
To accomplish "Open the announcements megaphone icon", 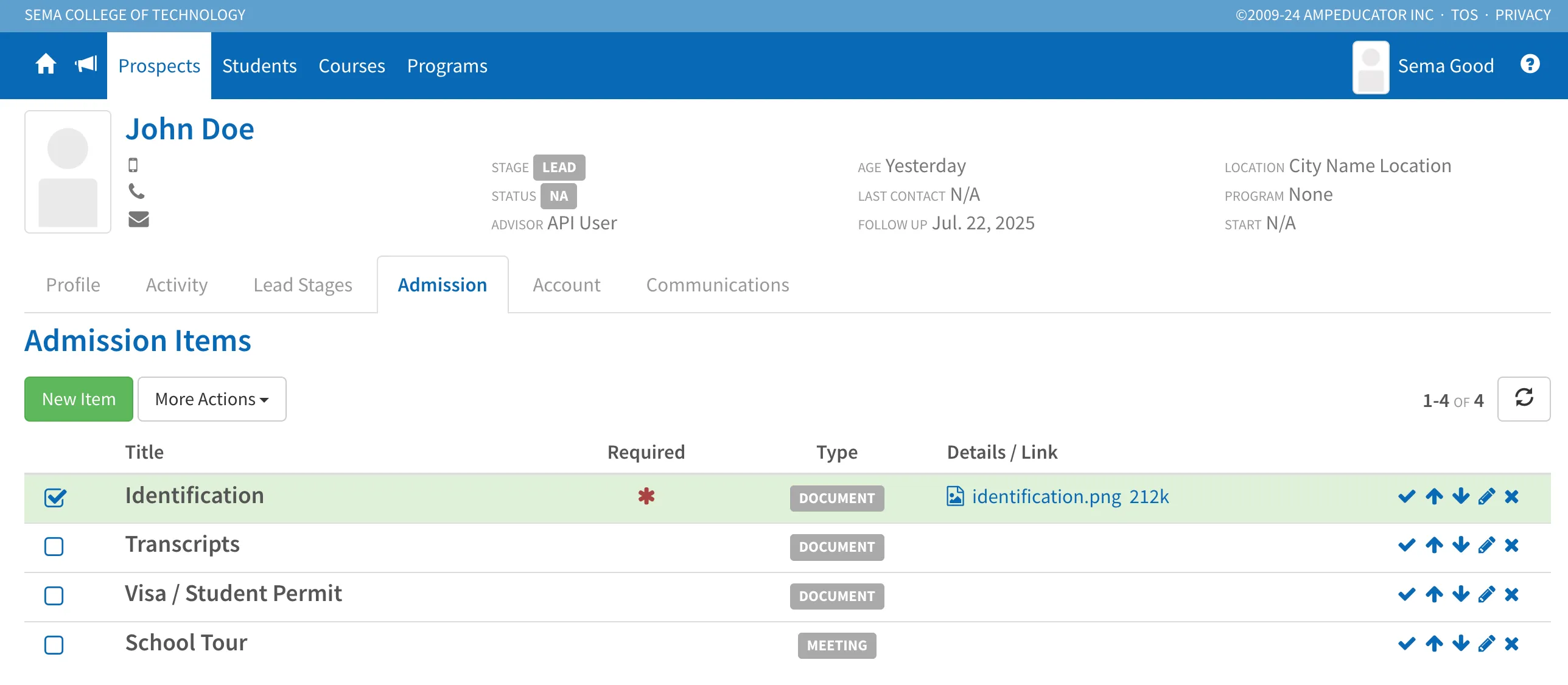I will pyautogui.click(x=86, y=64).
